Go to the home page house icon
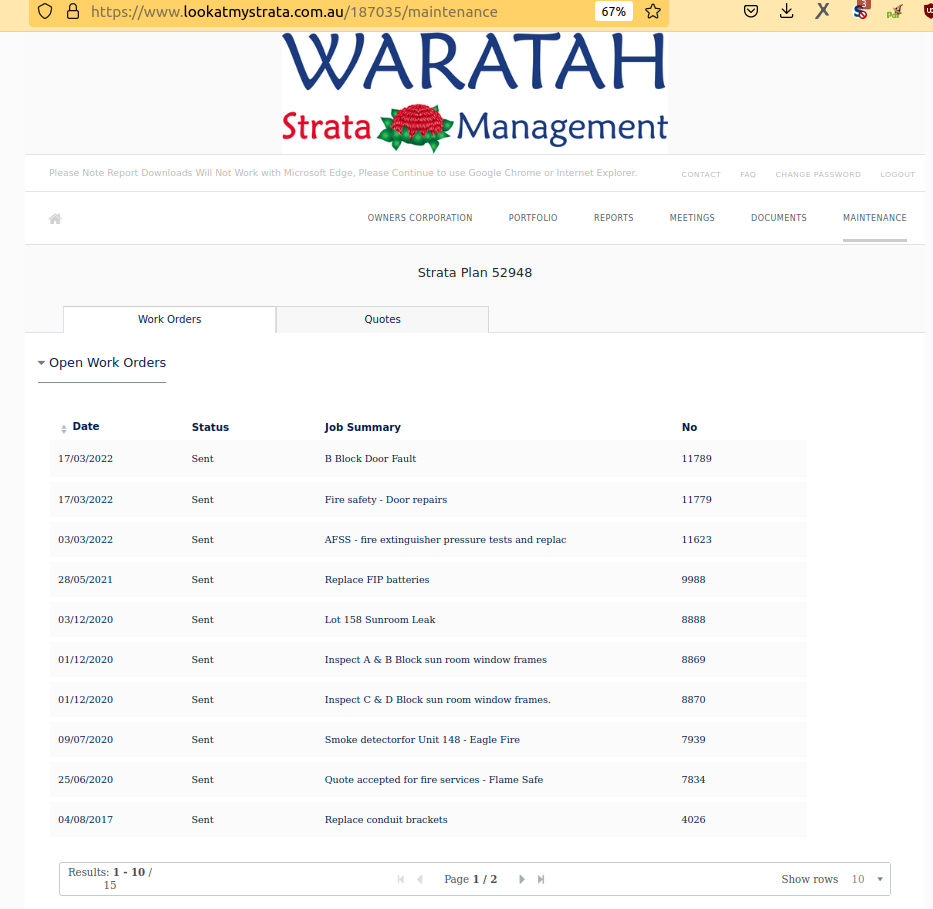 (x=55, y=218)
